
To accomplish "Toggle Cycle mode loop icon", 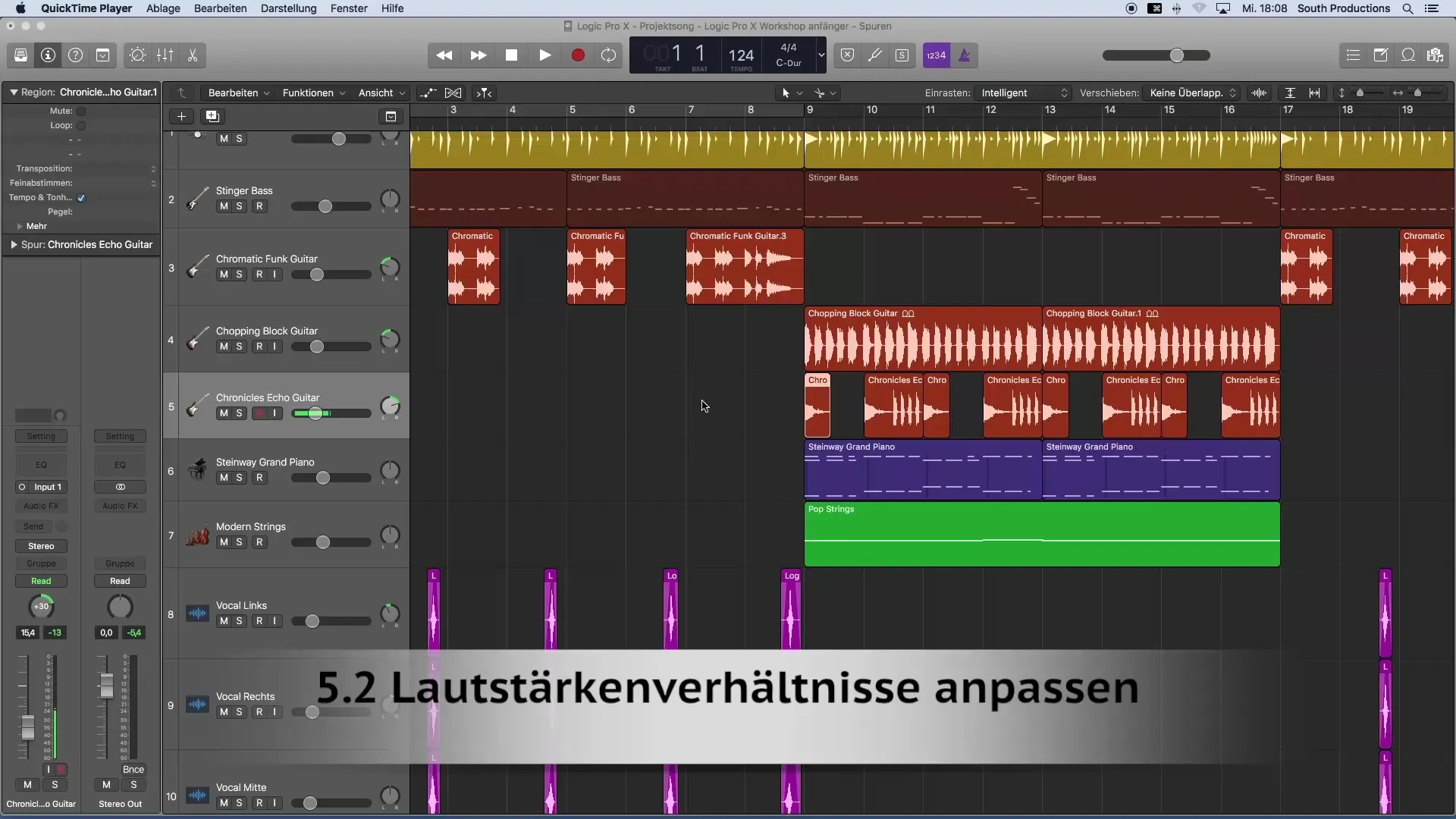I will pyautogui.click(x=609, y=55).
